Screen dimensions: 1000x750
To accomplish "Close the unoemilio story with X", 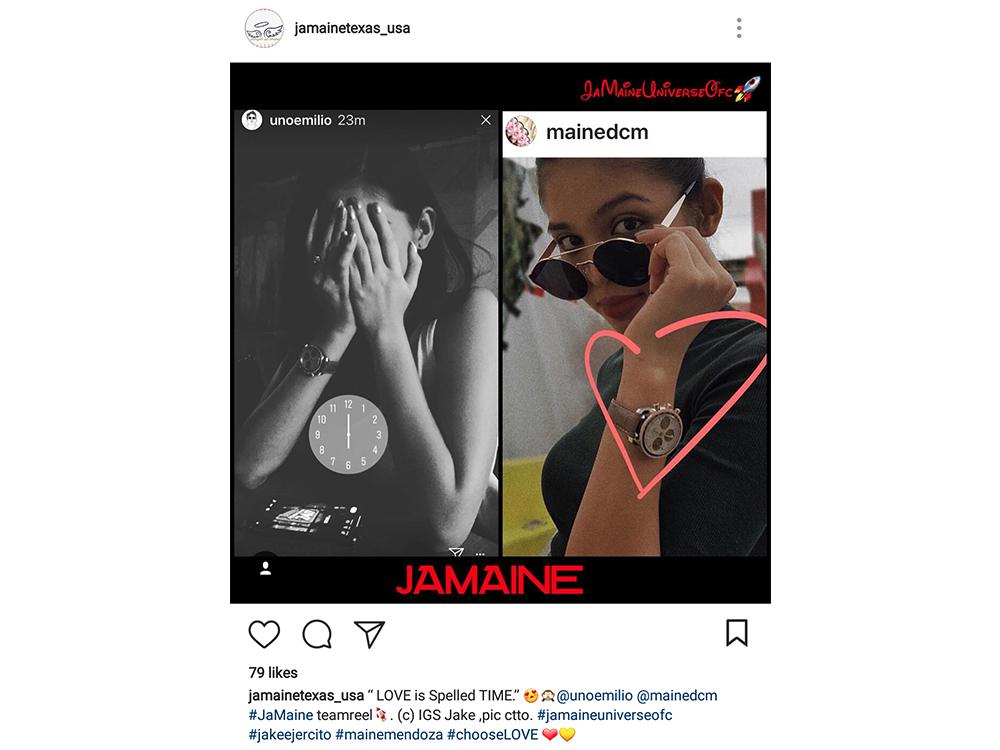I will click(485, 120).
